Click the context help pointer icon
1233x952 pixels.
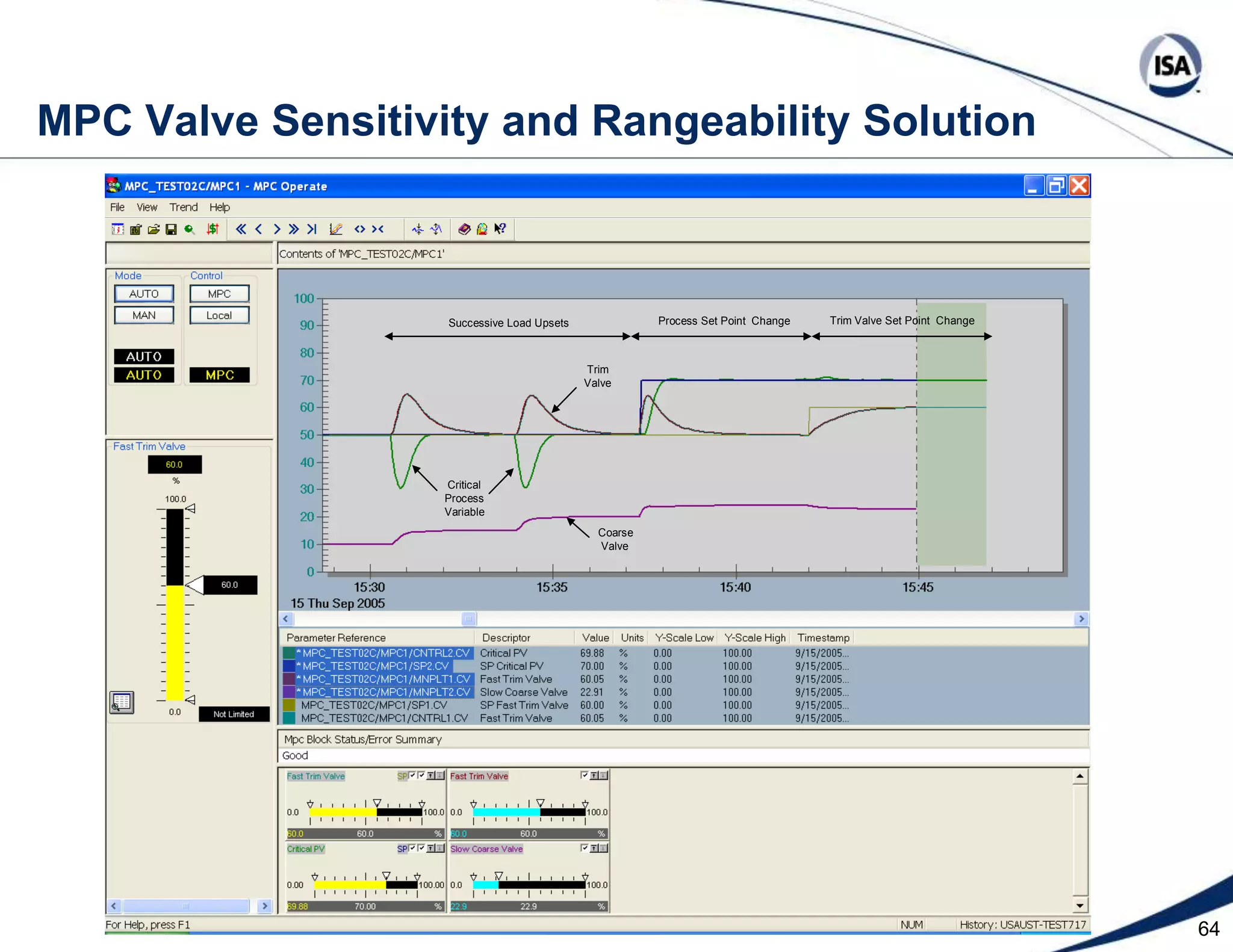click(500, 229)
